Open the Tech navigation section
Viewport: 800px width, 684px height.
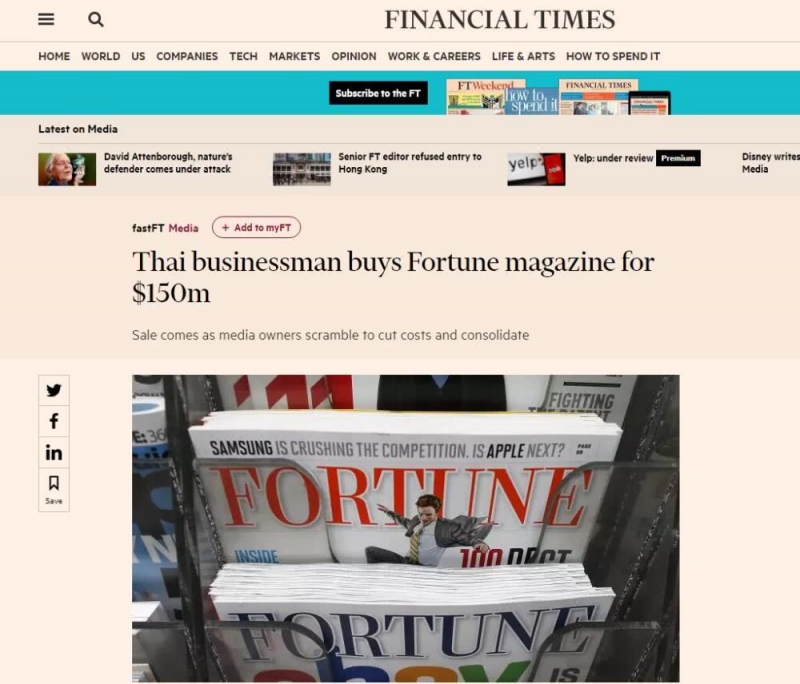tap(243, 57)
